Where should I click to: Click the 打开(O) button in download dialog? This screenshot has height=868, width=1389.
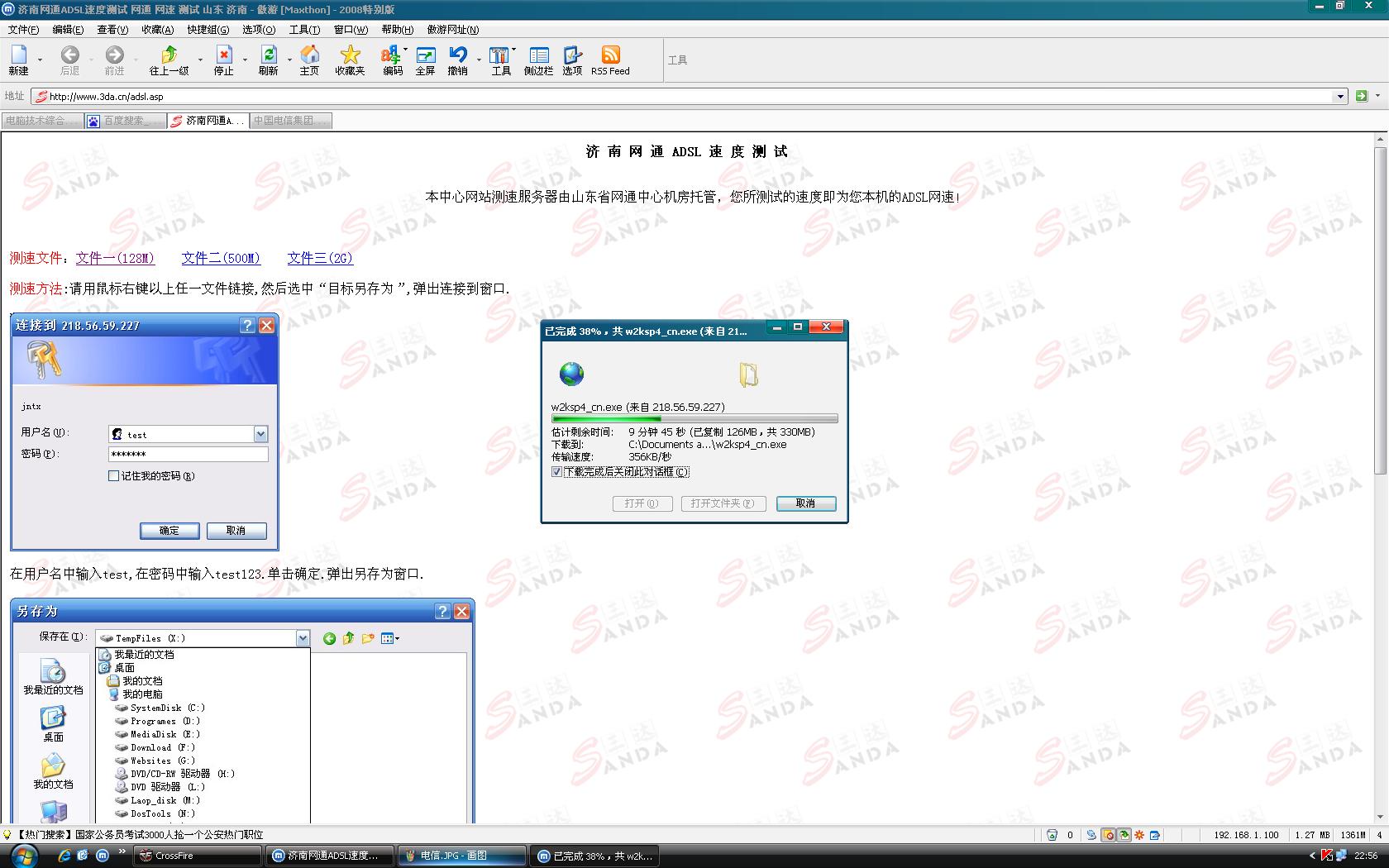(x=642, y=503)
